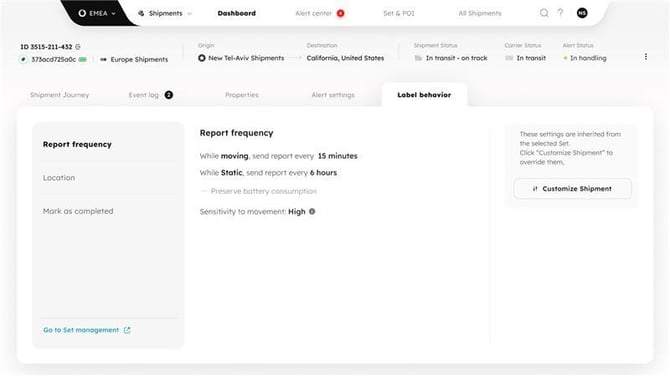
Task: Follow the Go to Set management link
Action: (x=81, y=330)
